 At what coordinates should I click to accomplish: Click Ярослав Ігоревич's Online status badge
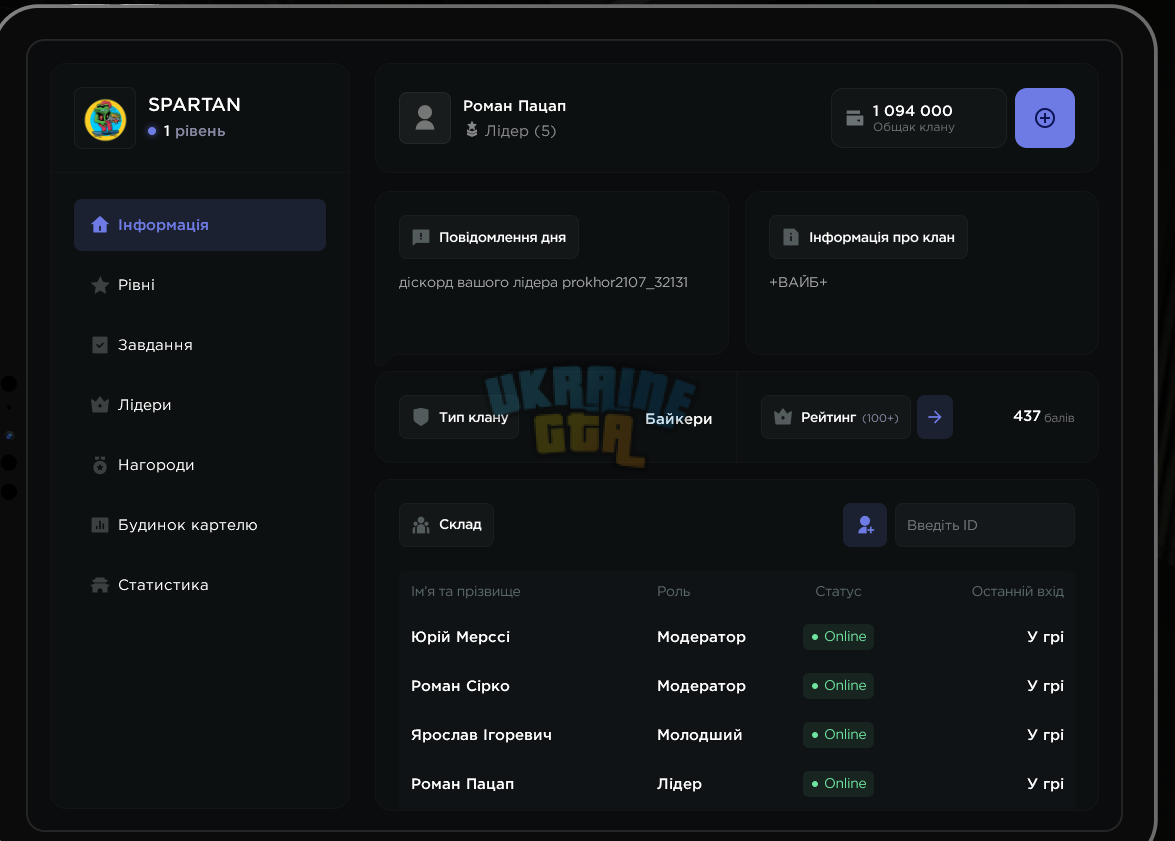point(839,735)
